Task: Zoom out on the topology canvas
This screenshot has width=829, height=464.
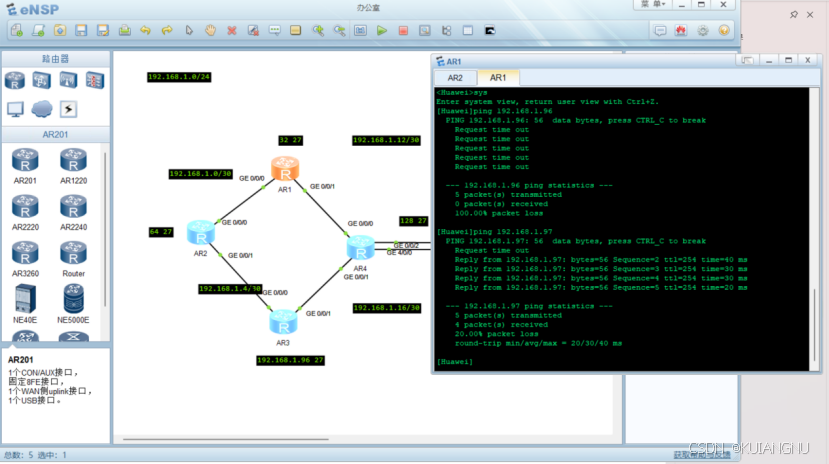Action: (x=339, y=31)
